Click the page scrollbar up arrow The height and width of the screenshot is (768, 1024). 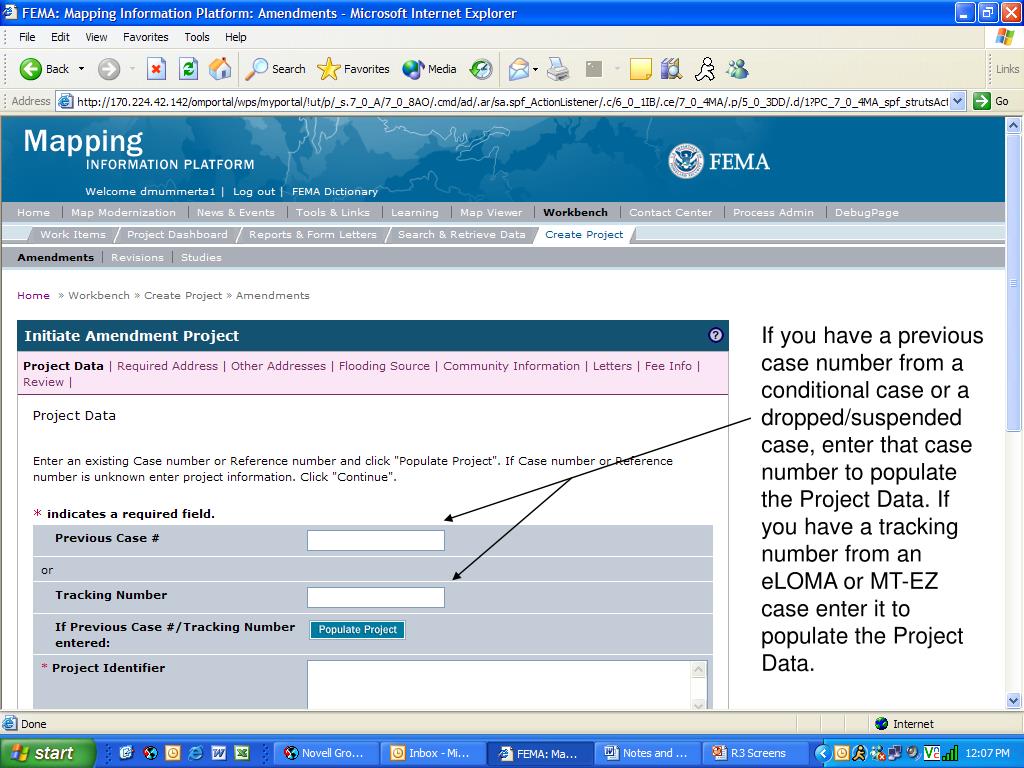click(x=1013, y=125)
